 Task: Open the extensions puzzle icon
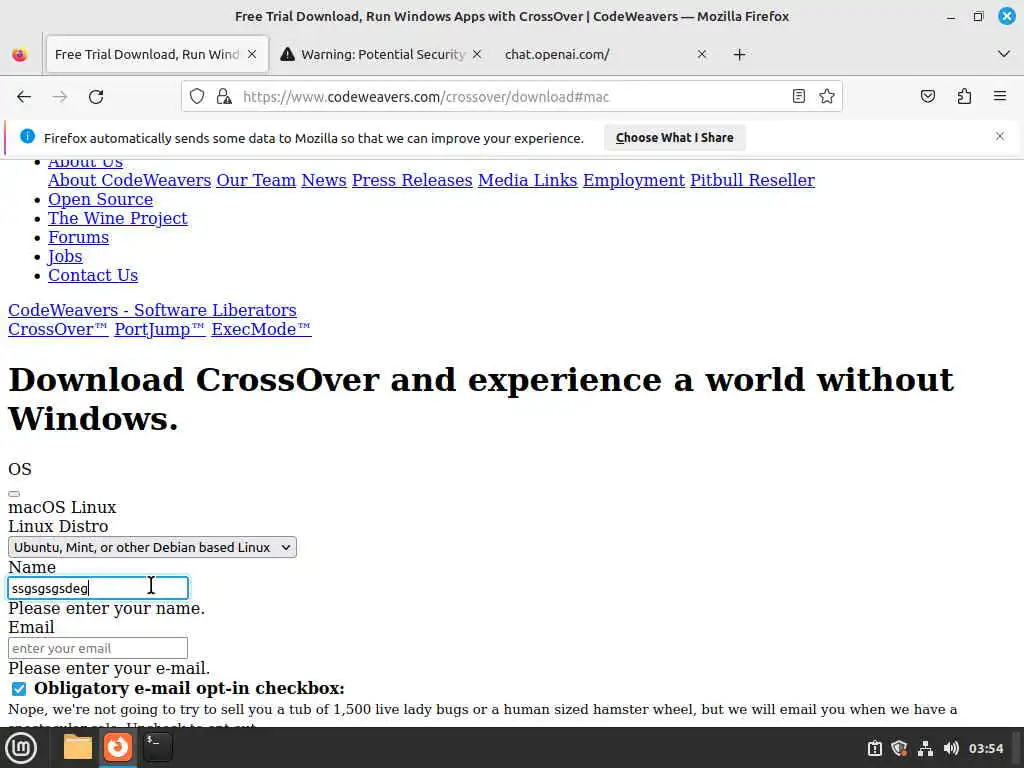[x=964, y=97]
